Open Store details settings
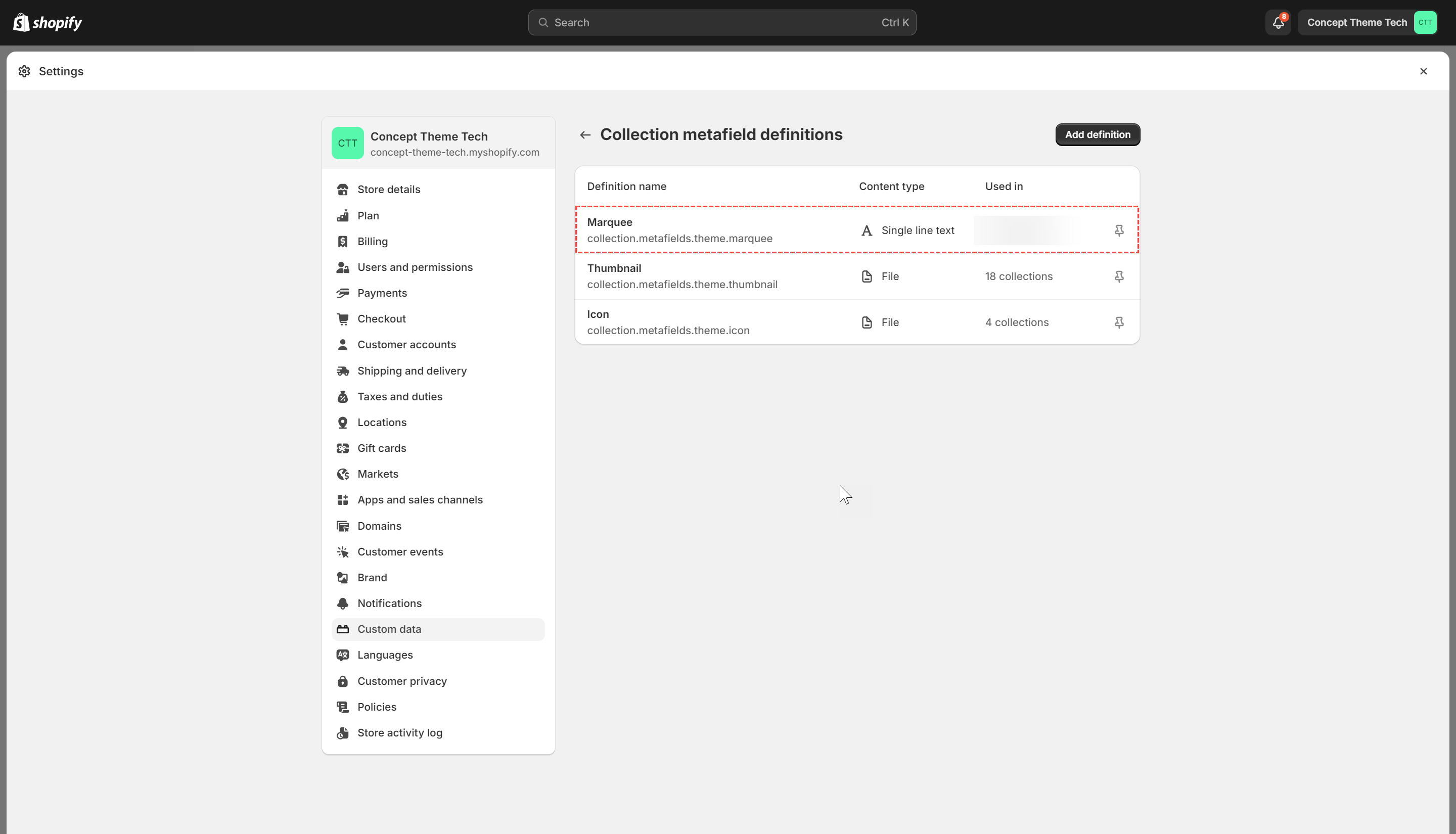Image resolution: width=1456 pixels, height=834 pixels. (x=438, y=190)
